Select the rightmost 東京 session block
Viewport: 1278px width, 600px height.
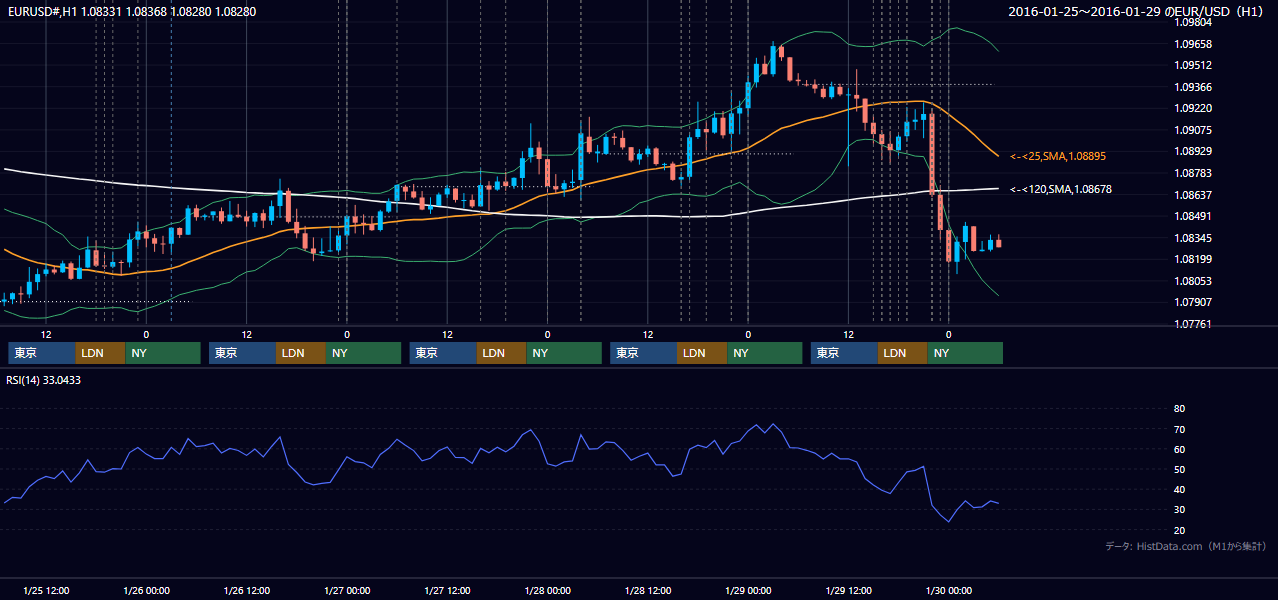(x=845, y=353)
